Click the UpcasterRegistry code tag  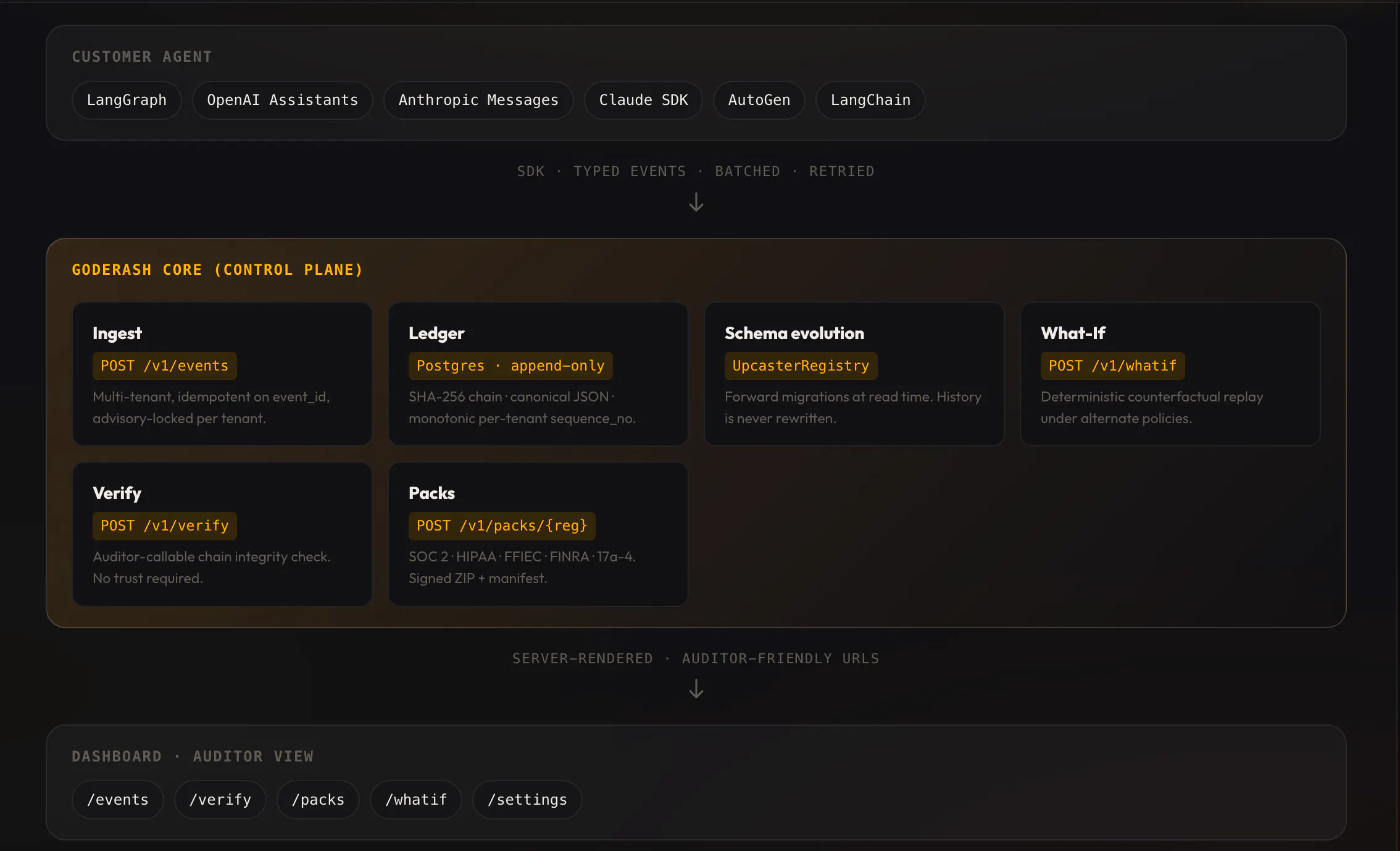pos(801,366)
